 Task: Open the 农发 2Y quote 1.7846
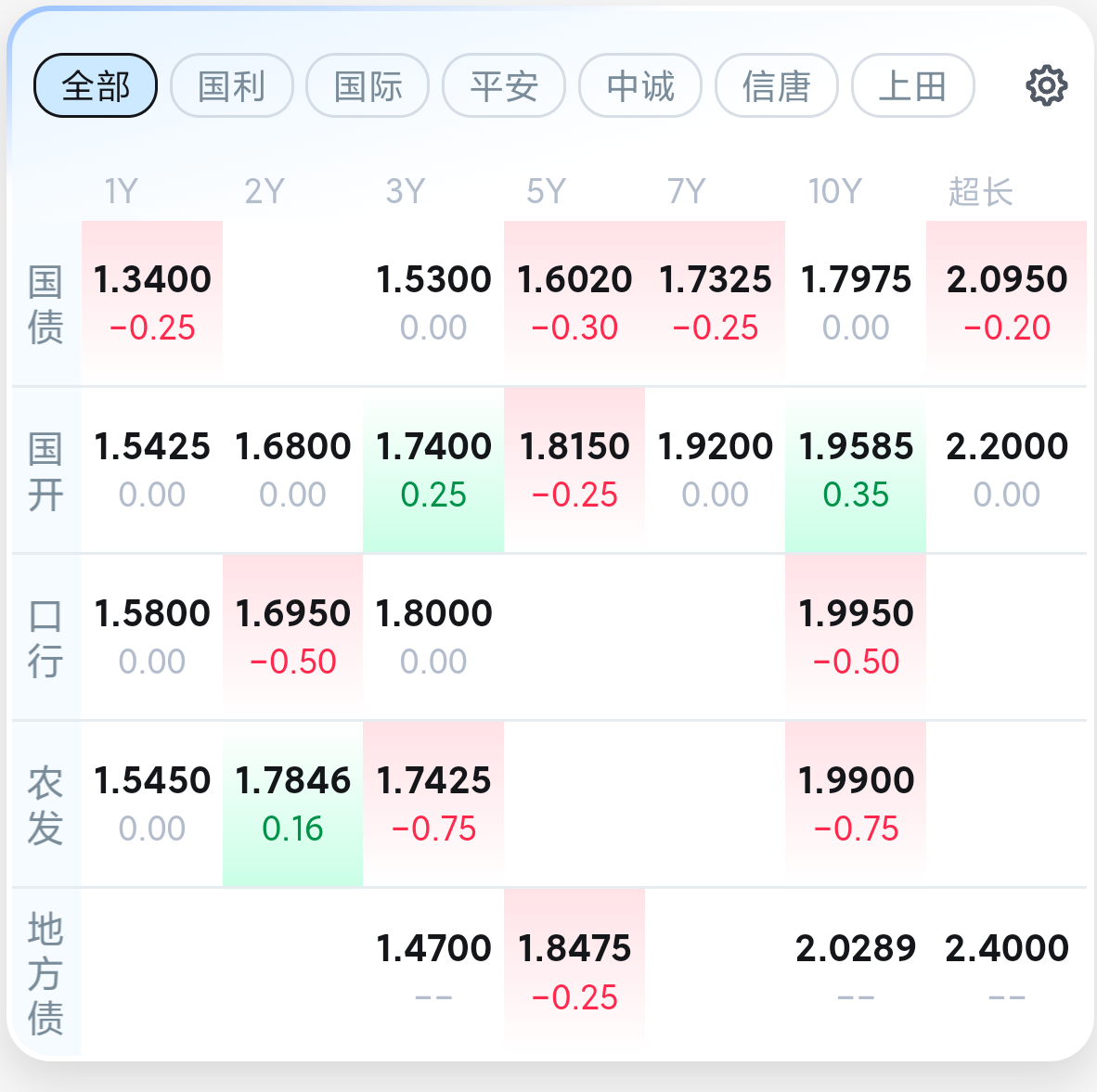click(x=292, y=804)
